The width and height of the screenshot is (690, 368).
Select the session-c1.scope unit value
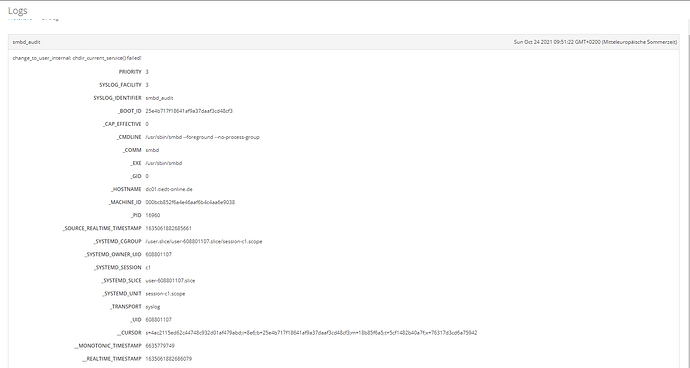coord(165,294)
